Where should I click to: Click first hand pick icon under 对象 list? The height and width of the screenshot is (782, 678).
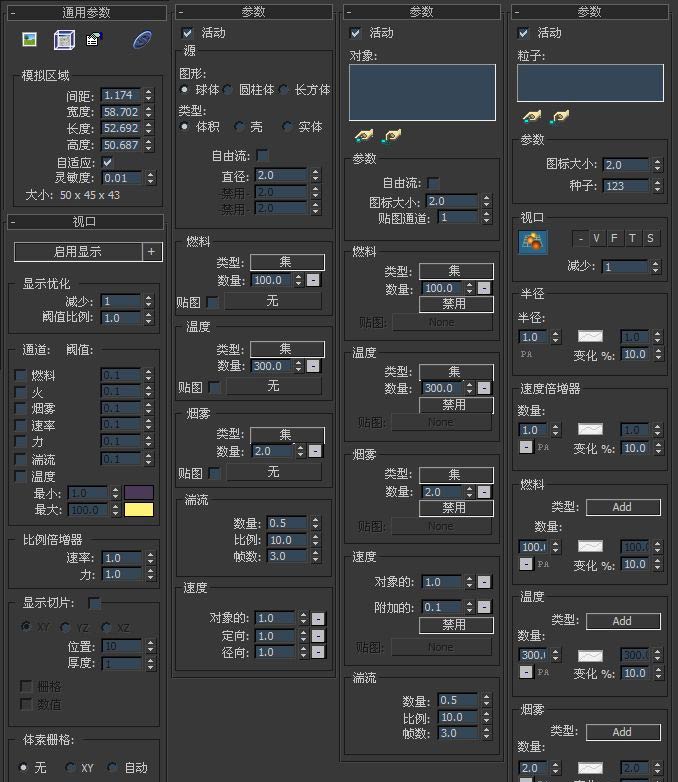364,135
